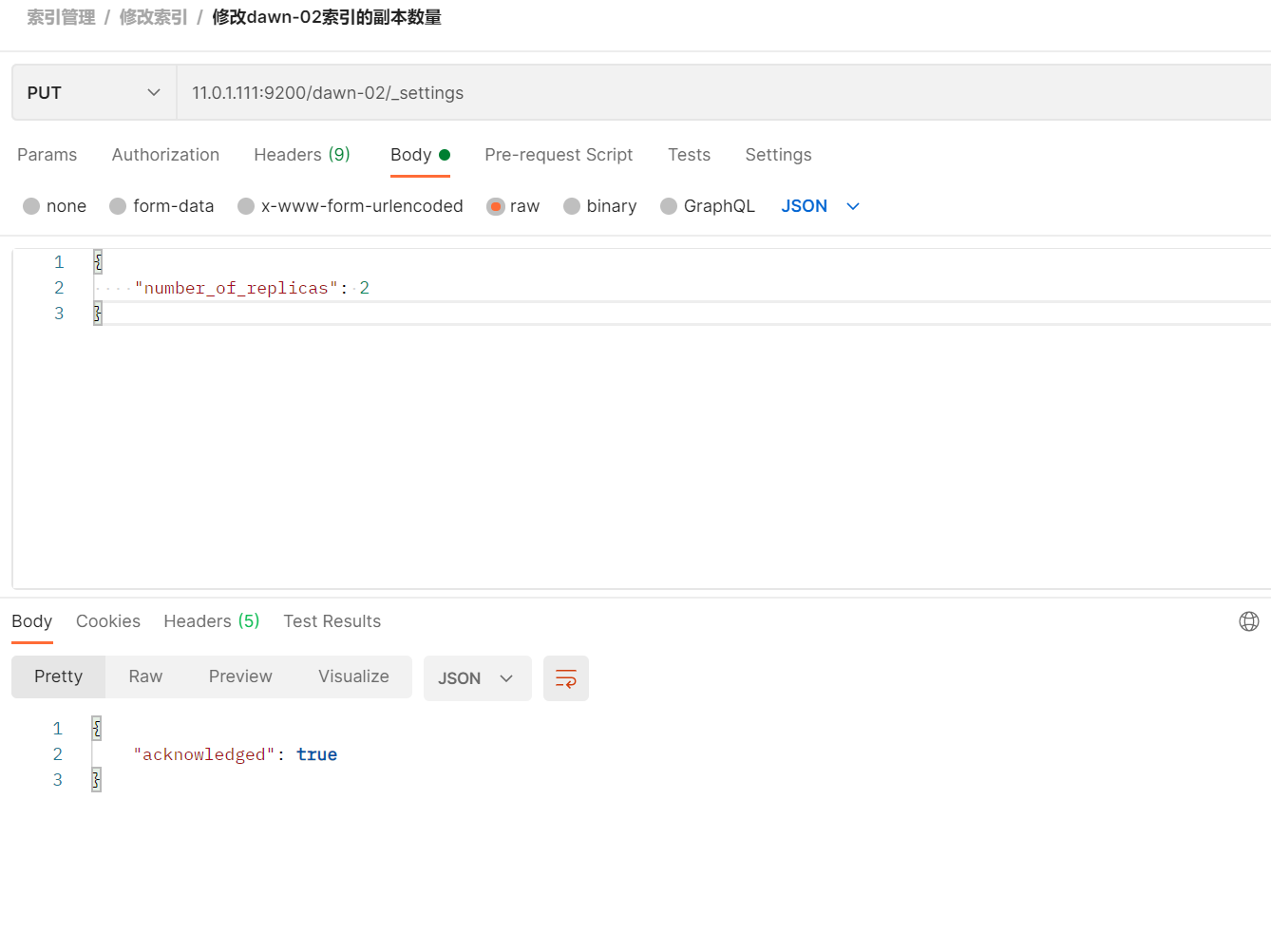
Task: Open the request body JSON format dropdown
Action: 821,206
